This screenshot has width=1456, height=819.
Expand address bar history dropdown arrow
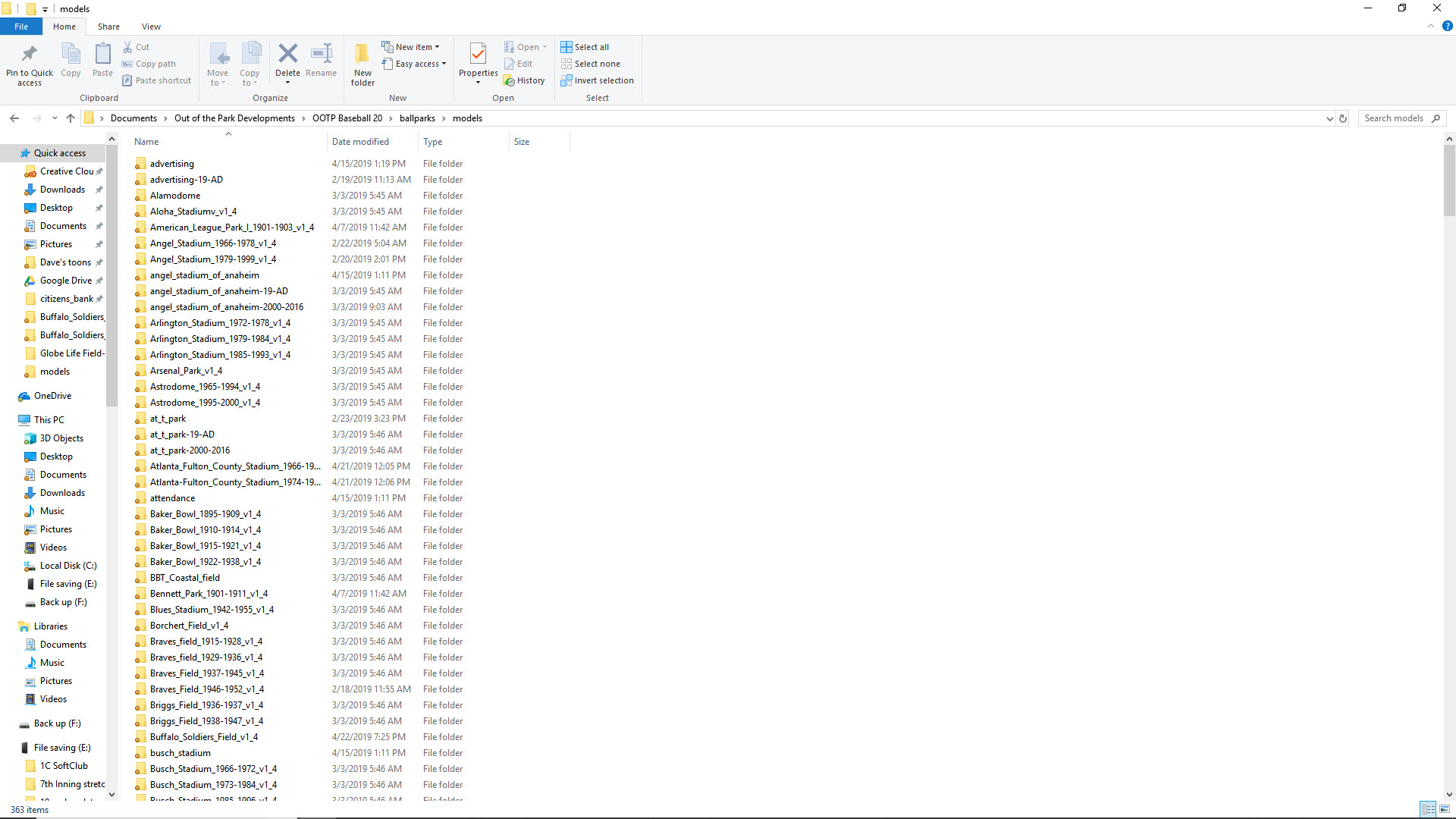[1329, 118]
